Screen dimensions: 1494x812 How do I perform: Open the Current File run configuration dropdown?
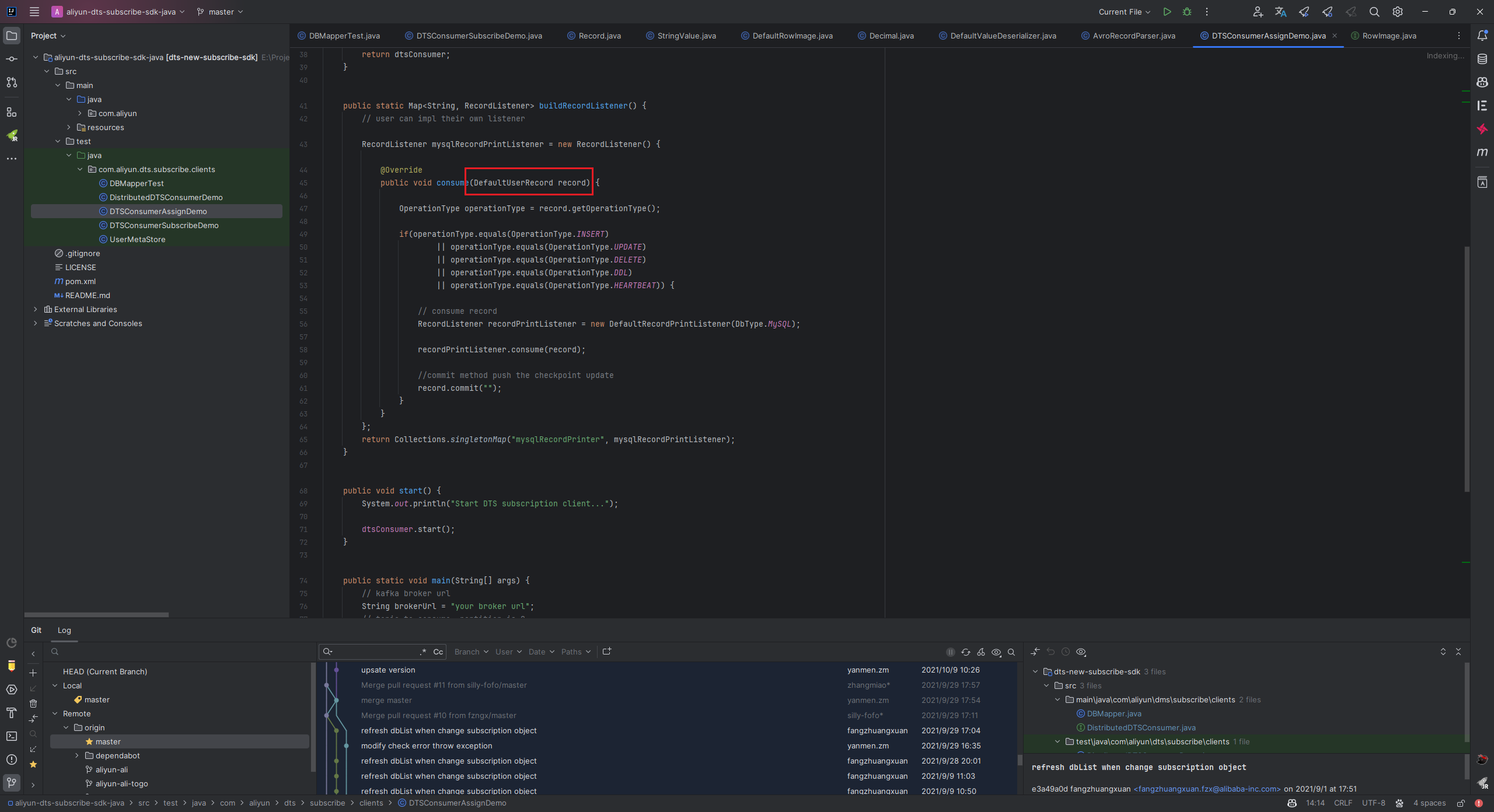(1124, 12)
